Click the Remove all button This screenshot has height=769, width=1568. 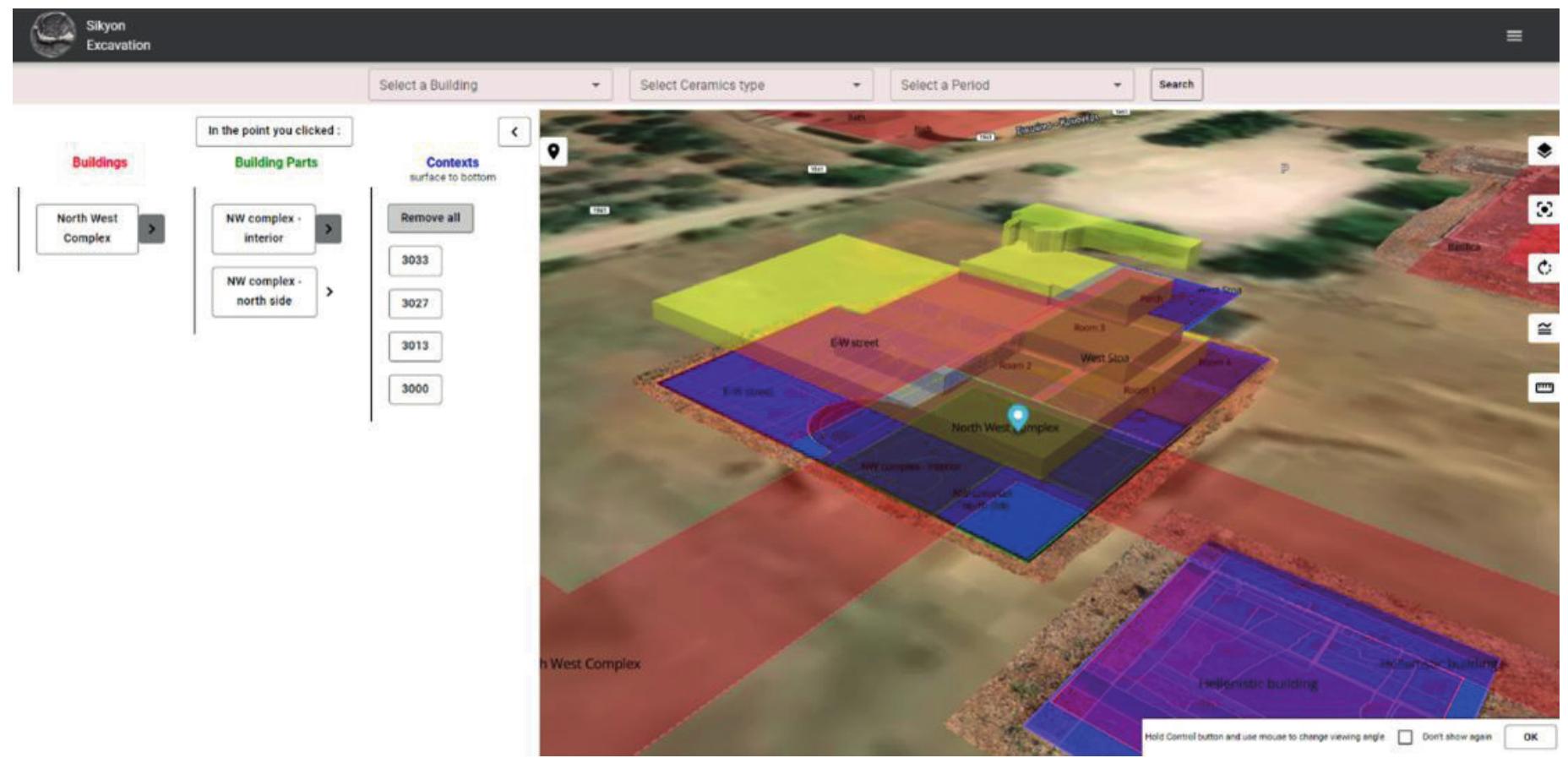point(430,218)
